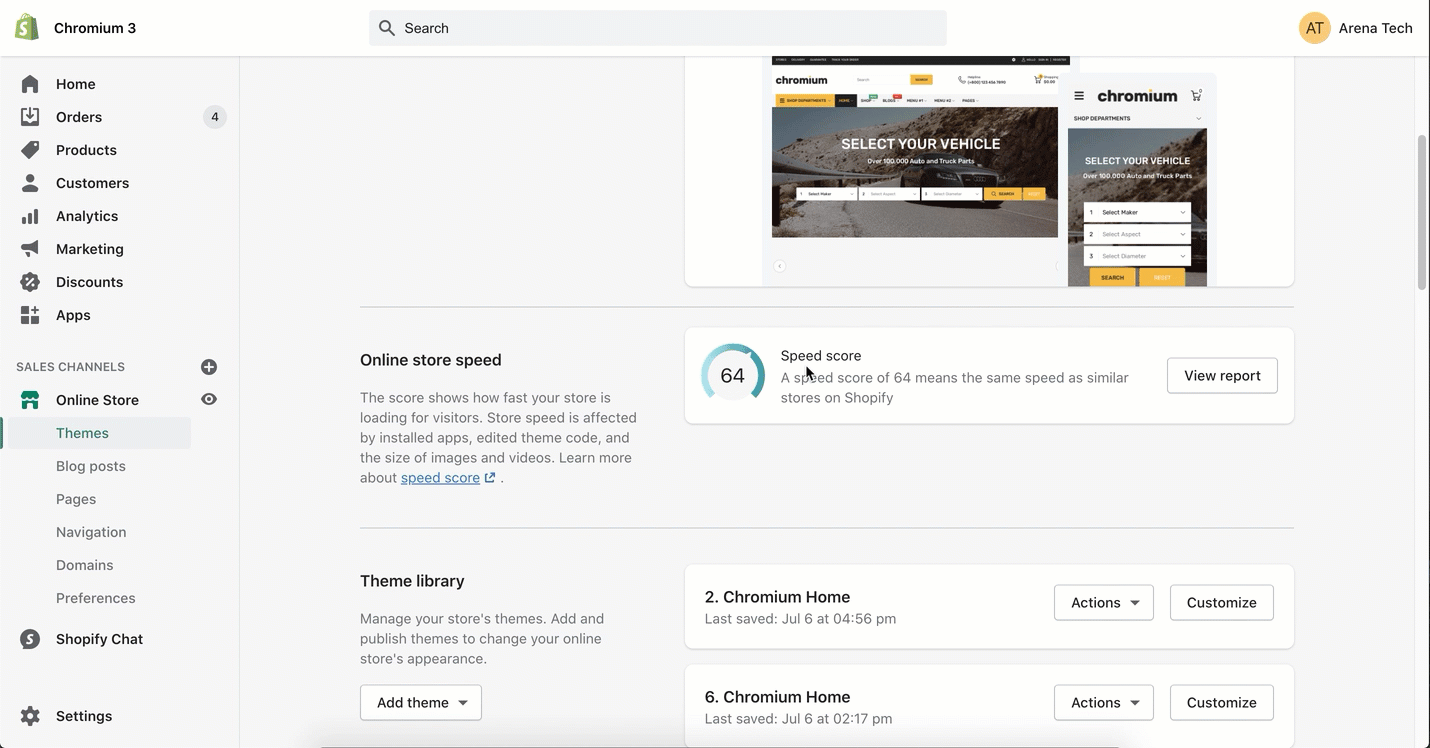View online store via eye icon
The height and width of the screenshot is (748, 1430).
coord(209,399)
